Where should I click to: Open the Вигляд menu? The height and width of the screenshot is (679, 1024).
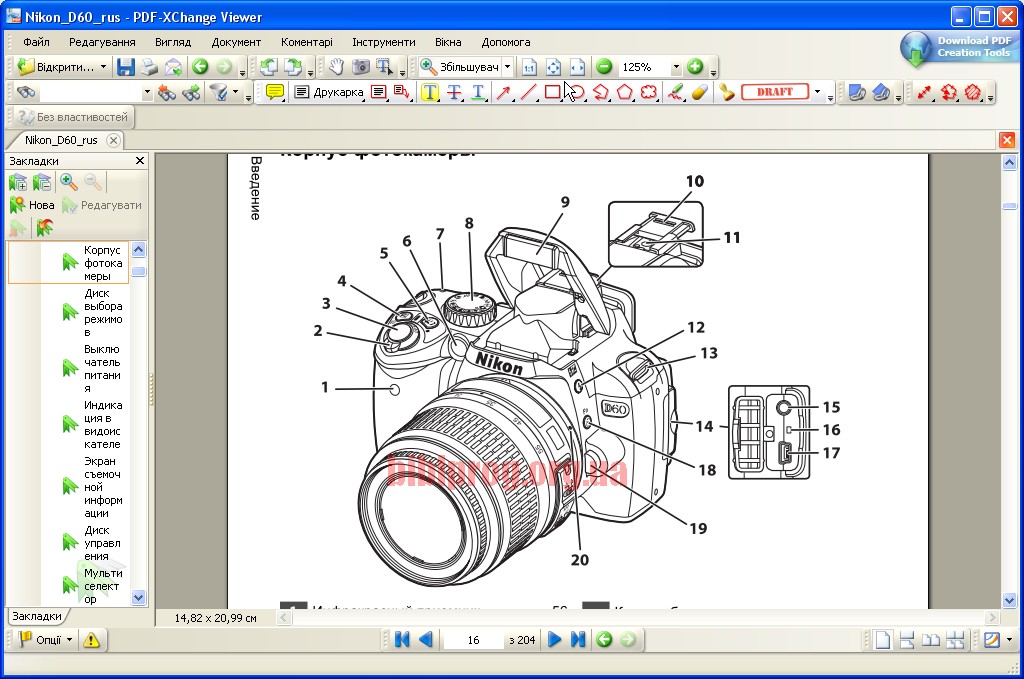point(173,42)
